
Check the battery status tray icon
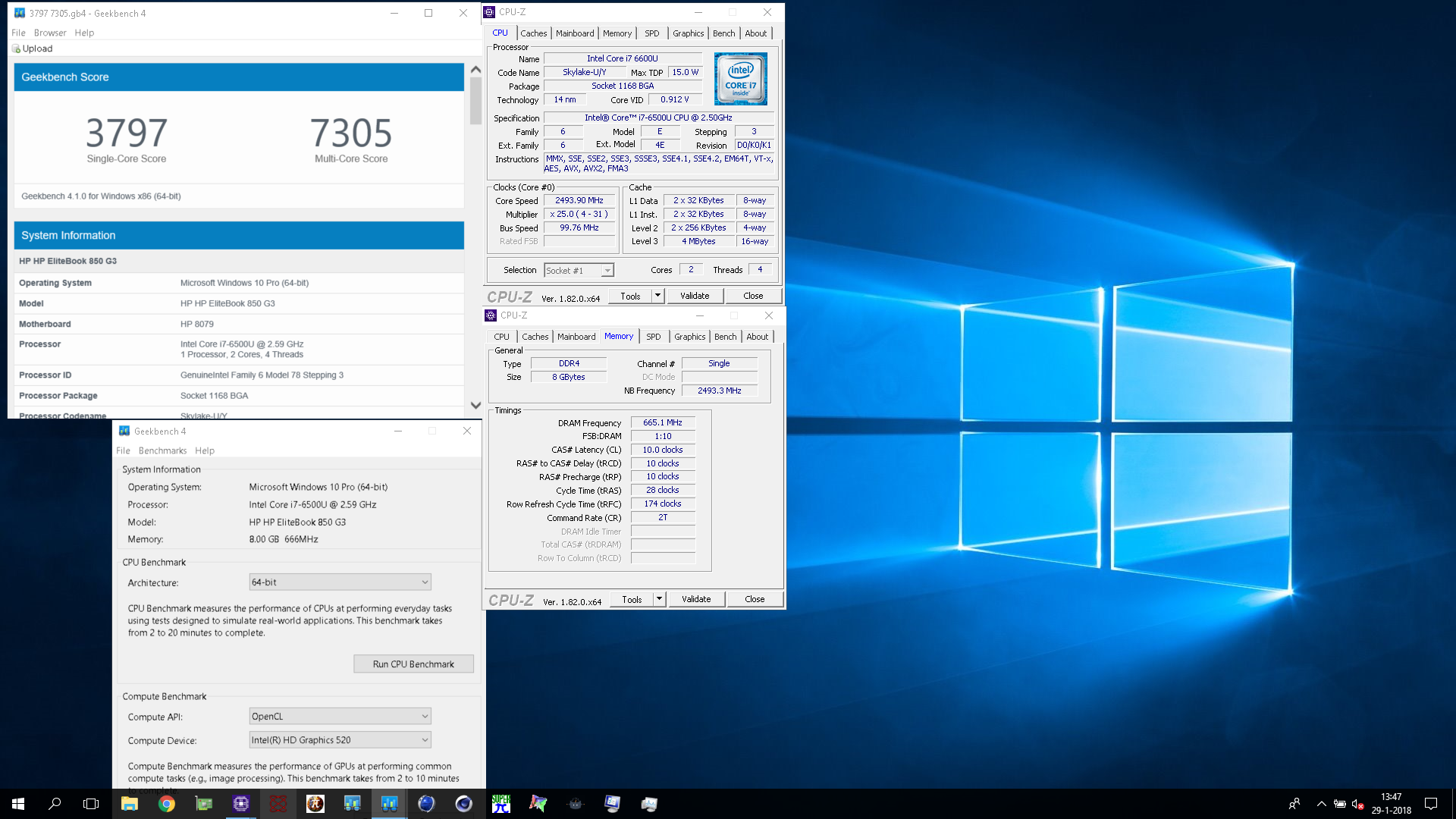coord(1340,804)
